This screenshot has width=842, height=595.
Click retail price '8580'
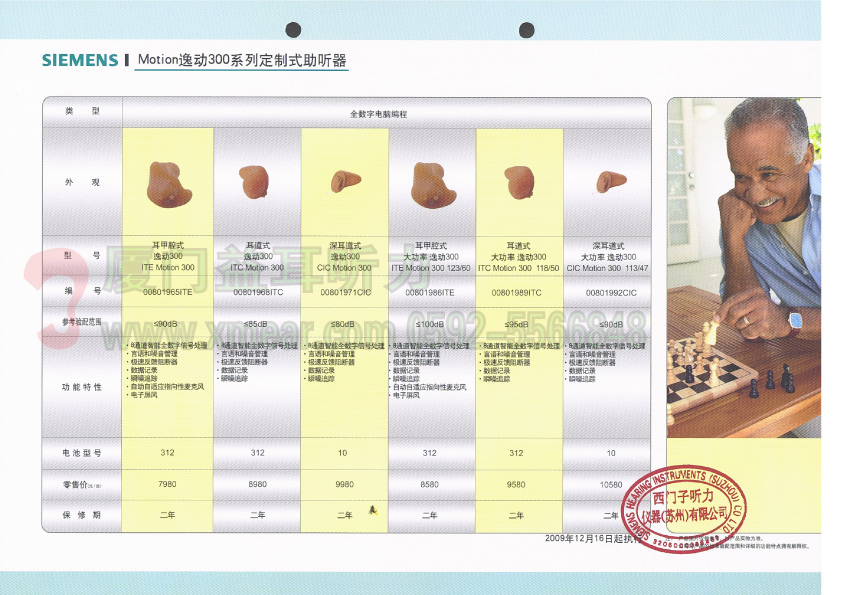(430, 484)
